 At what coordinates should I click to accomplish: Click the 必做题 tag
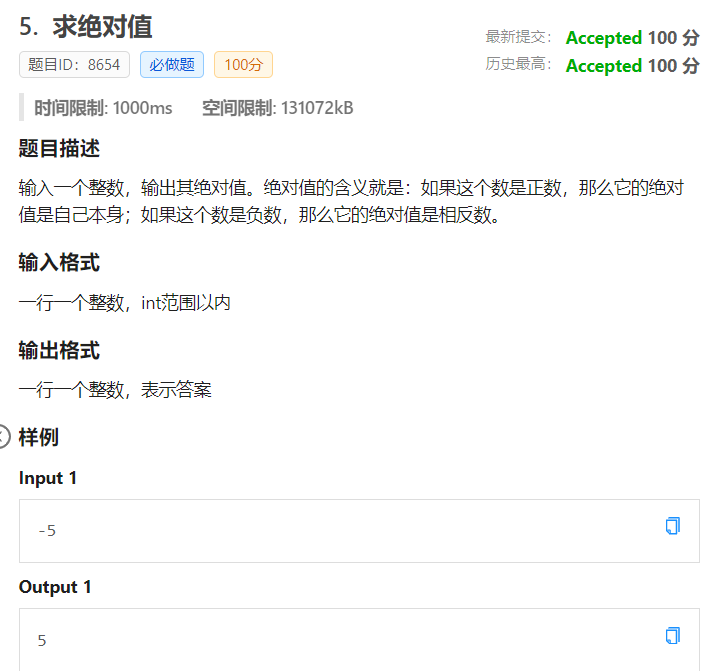tap(172, 65)
